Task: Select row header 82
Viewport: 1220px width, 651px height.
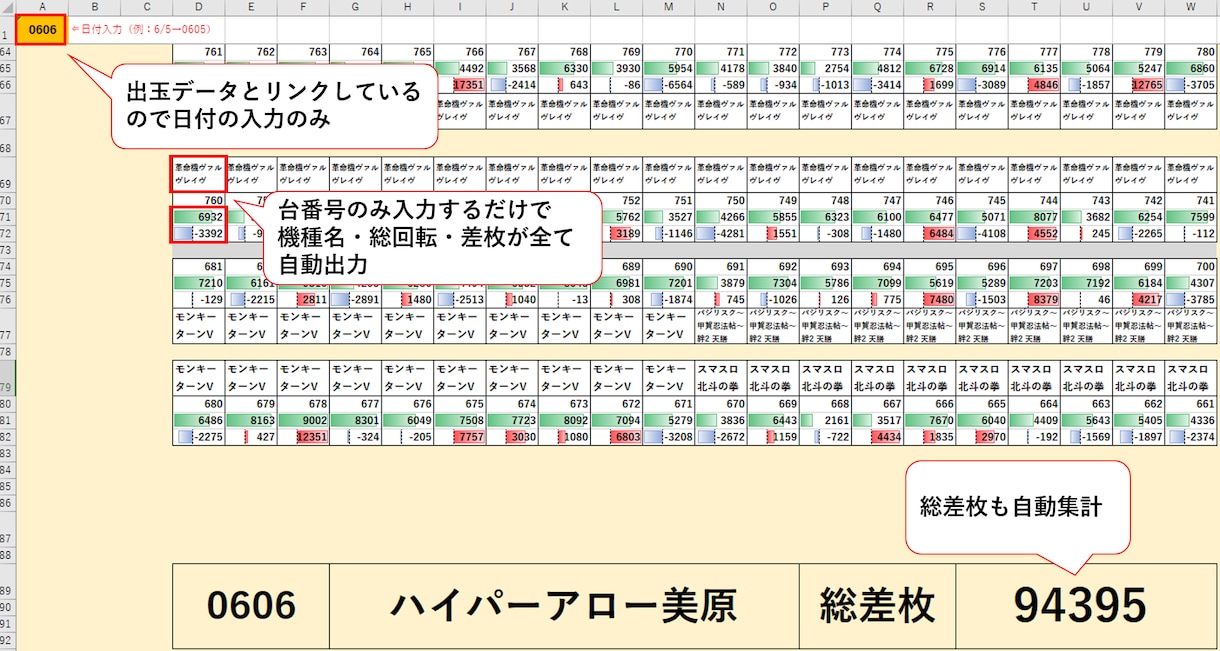Action: pos(8,437)
